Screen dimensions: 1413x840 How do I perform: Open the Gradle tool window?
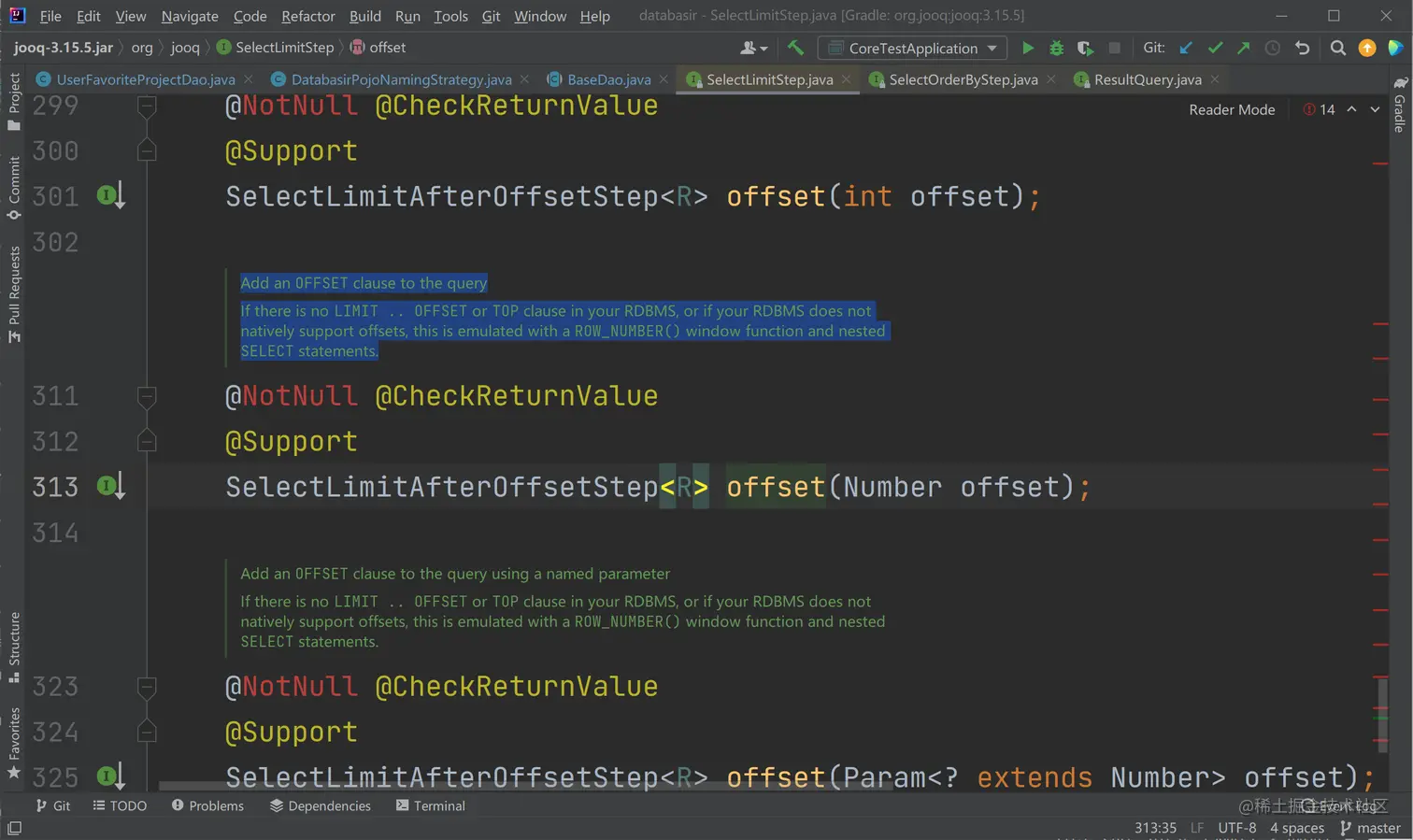[x=1400, y=105]
